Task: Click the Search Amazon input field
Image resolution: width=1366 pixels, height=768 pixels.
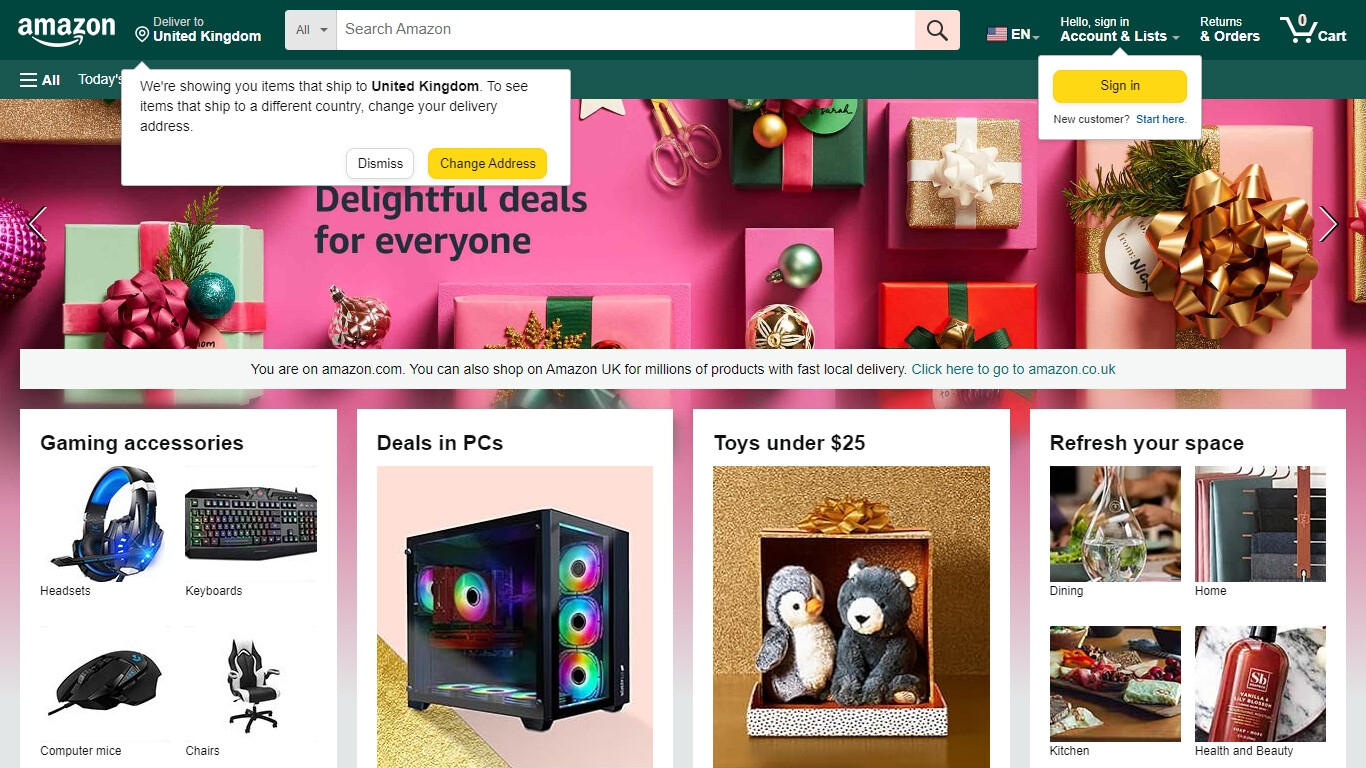Action: [625, 30]
